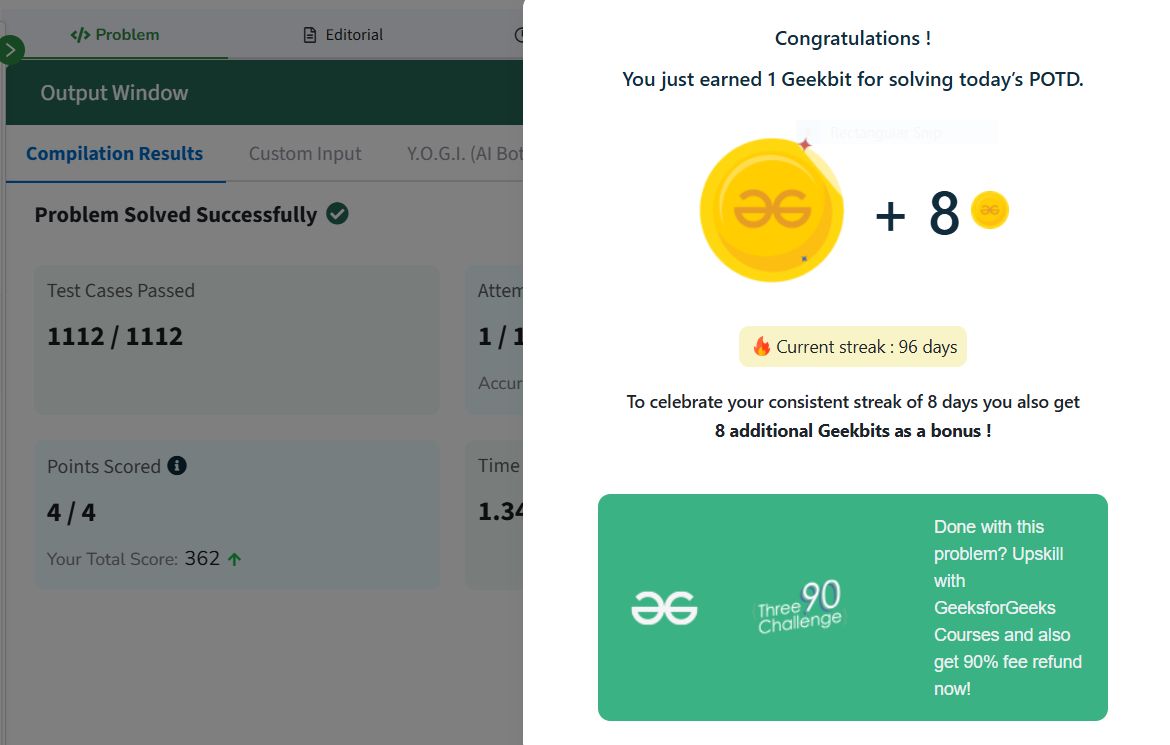Click the green sidebar expand arrow
The image size is (1170, 745).
click(10, 50)
